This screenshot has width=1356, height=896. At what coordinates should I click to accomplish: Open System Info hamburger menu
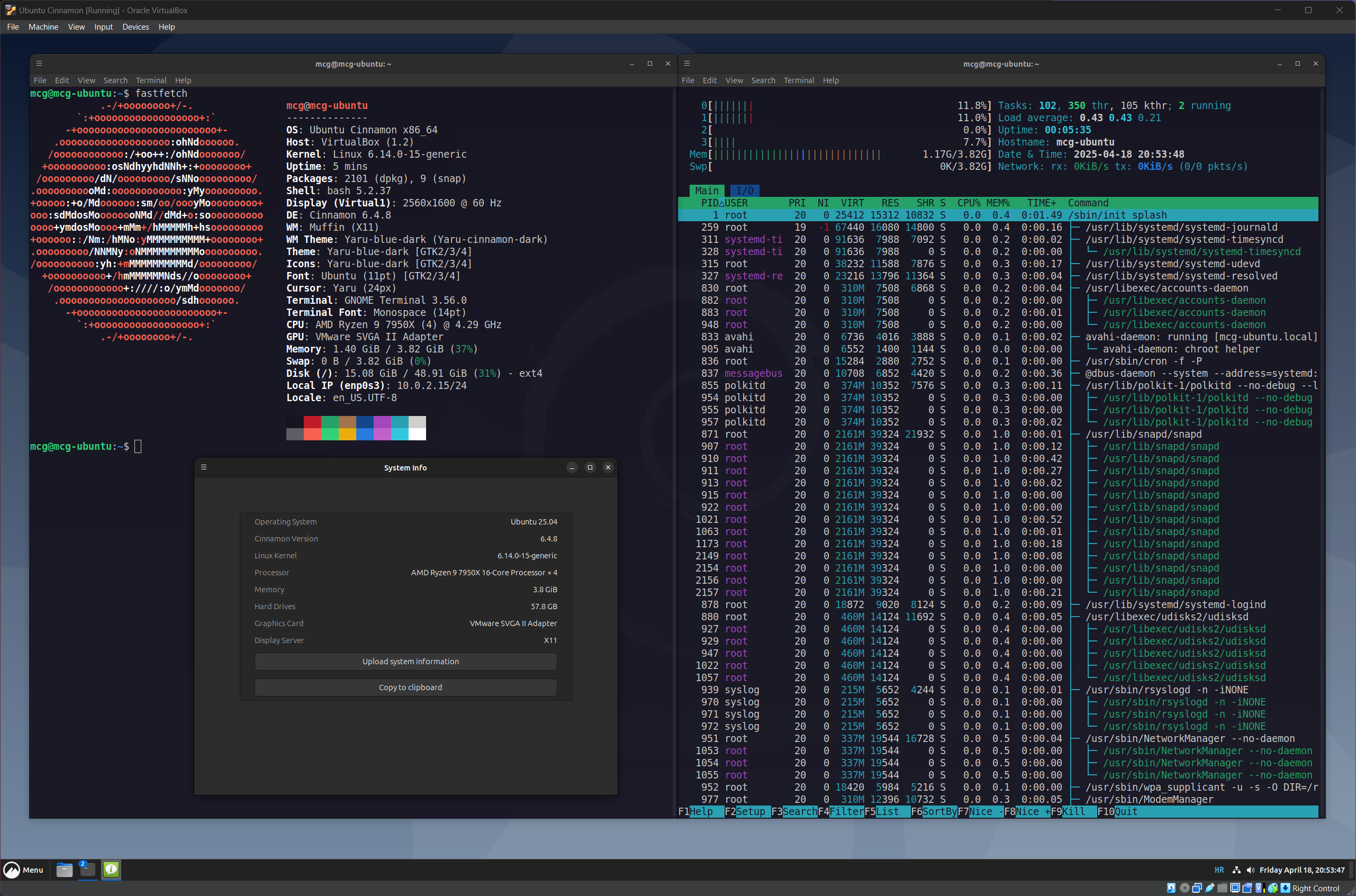tap(203, 467)
